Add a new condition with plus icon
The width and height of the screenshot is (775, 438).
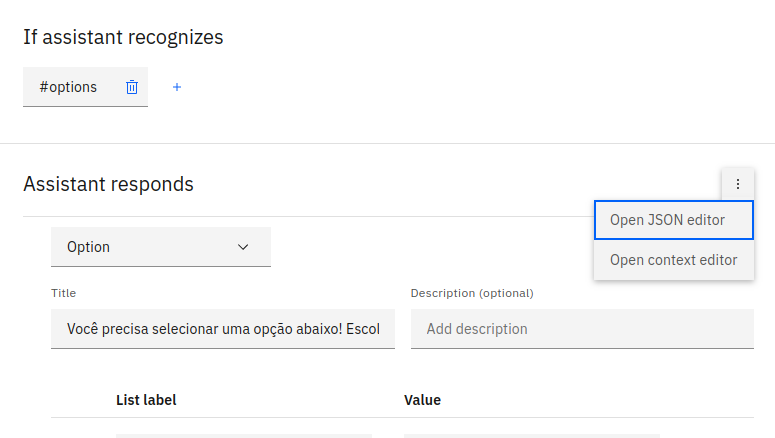177,87
